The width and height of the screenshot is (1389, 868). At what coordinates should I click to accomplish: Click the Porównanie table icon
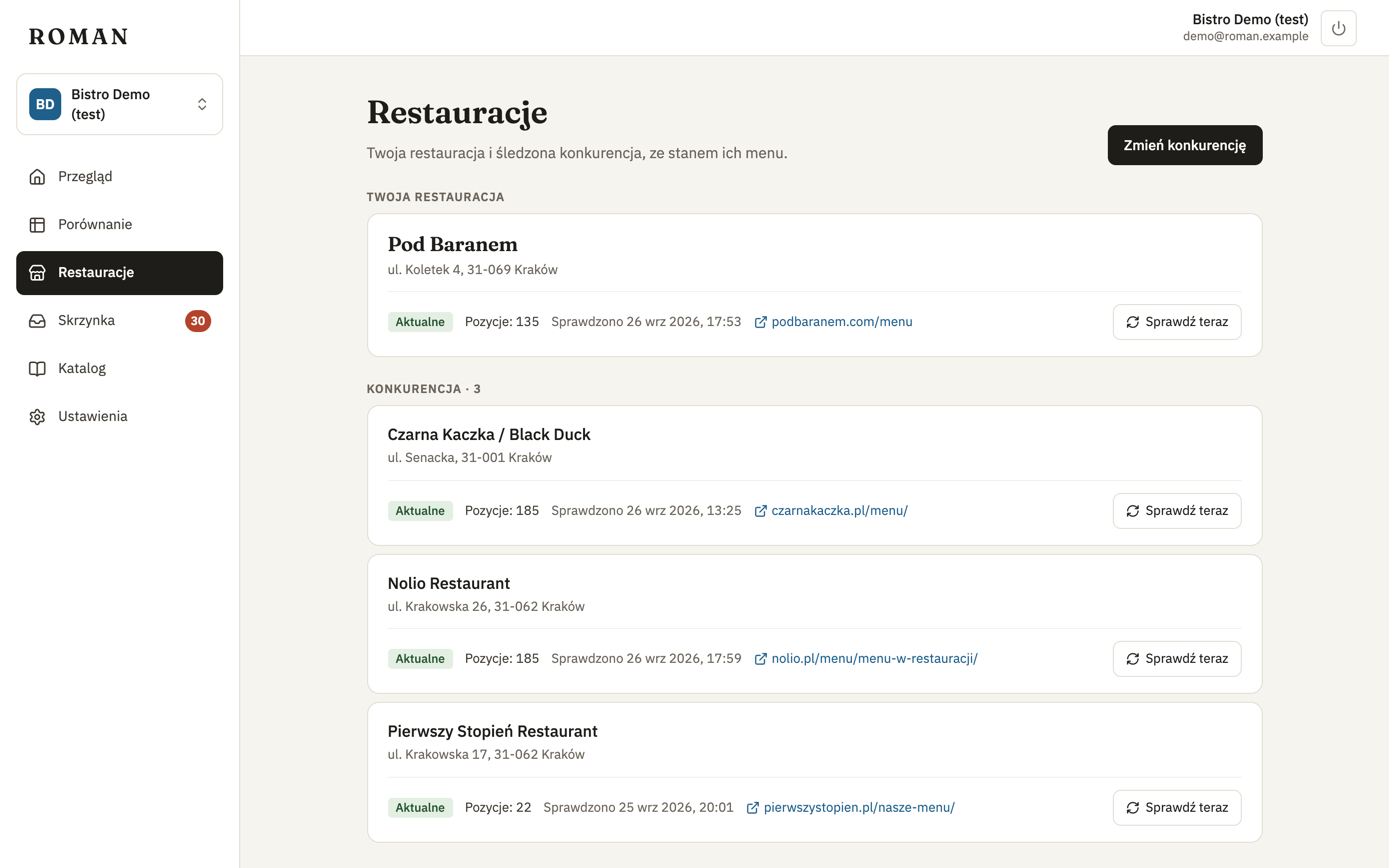[37, 225]
